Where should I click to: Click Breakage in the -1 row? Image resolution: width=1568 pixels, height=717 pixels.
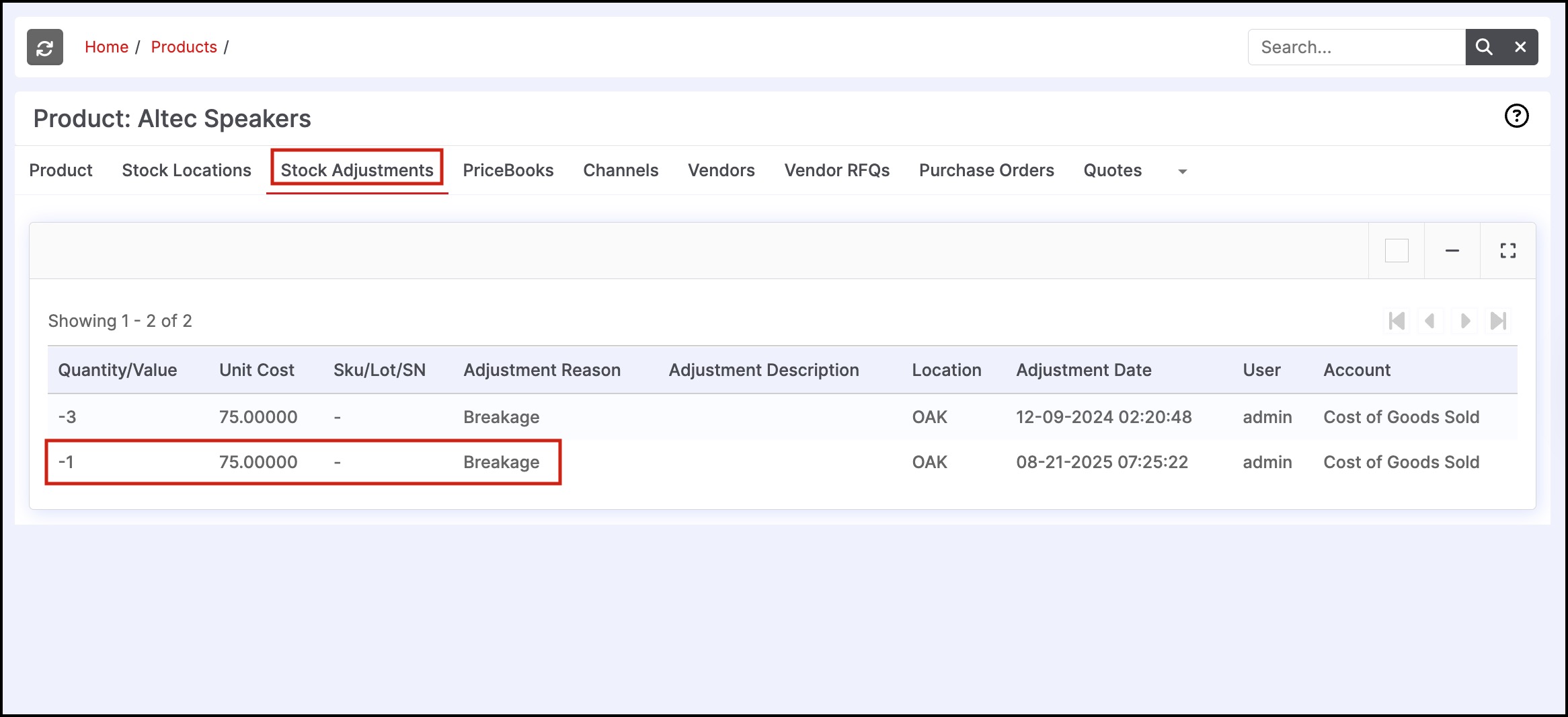pos(502,462)
